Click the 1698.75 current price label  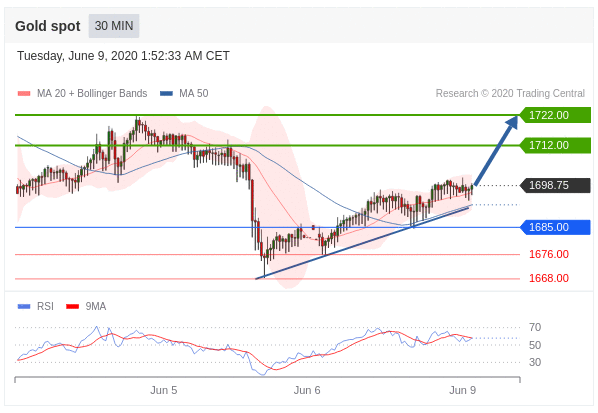(555, 185)
